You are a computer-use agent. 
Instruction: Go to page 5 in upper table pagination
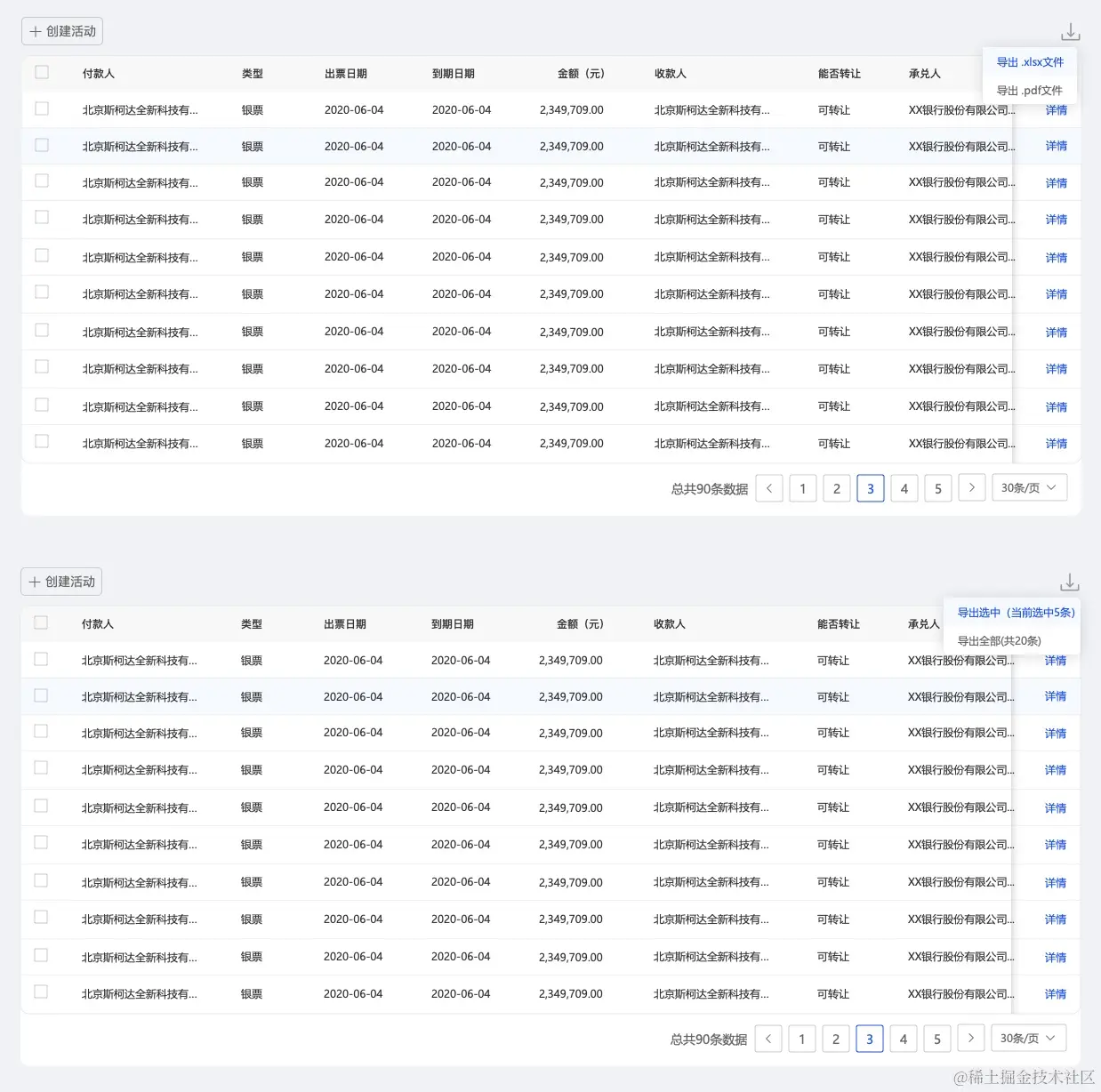click(x=938, y=487)
